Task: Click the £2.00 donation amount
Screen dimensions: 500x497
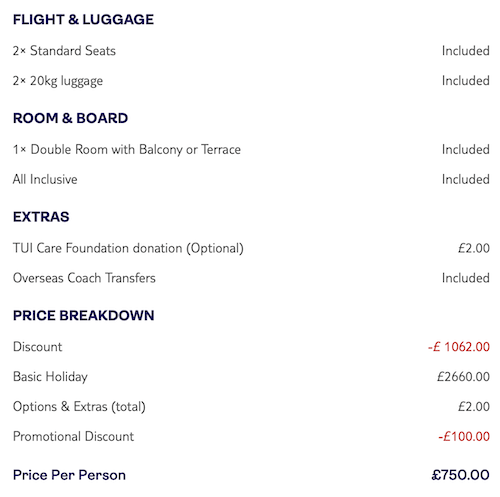Action: pyautogui.click(x=474, y=248)
